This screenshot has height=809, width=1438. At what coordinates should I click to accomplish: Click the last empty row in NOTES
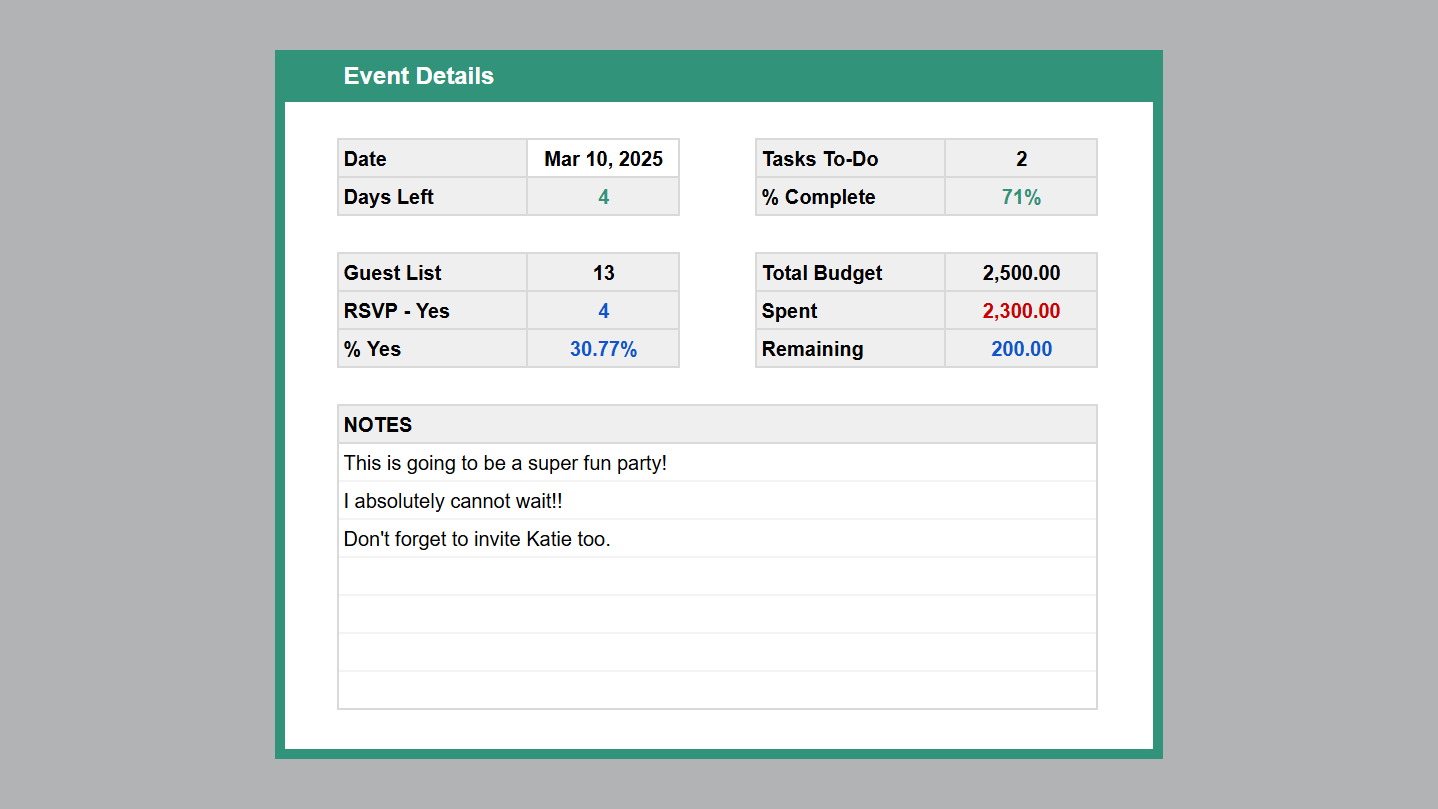[717, 689]
